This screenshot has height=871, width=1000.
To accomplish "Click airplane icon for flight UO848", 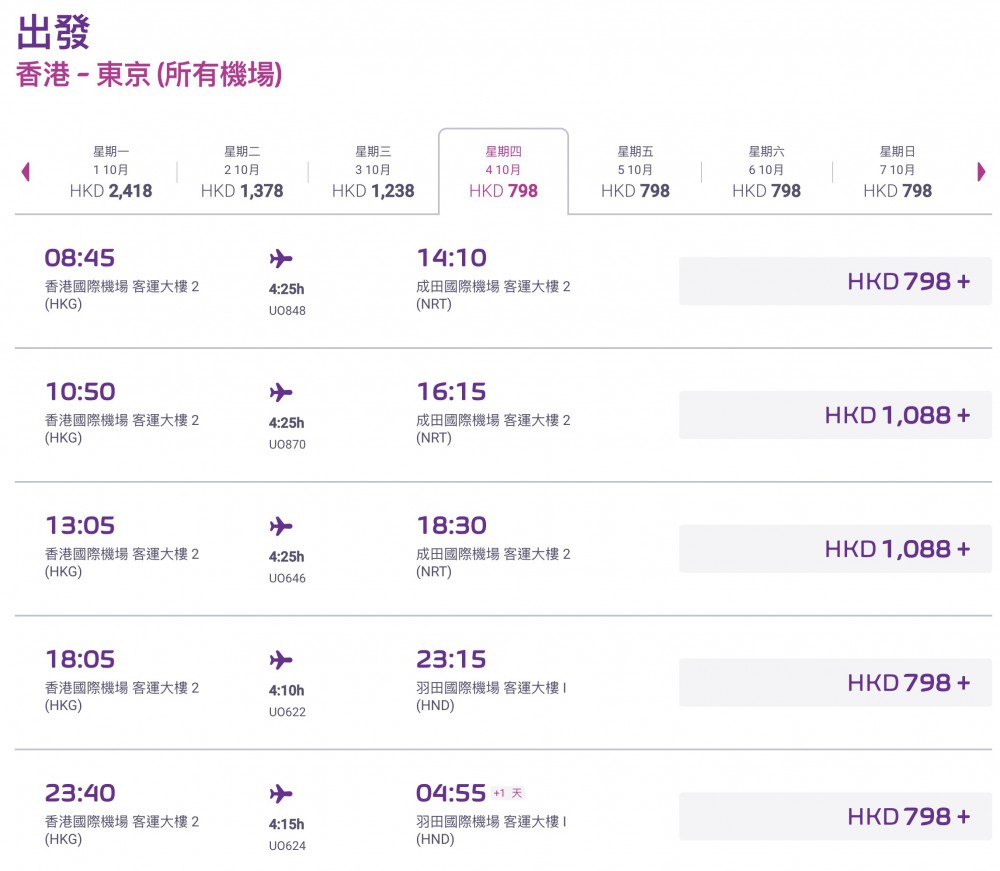I will (281, 260).
